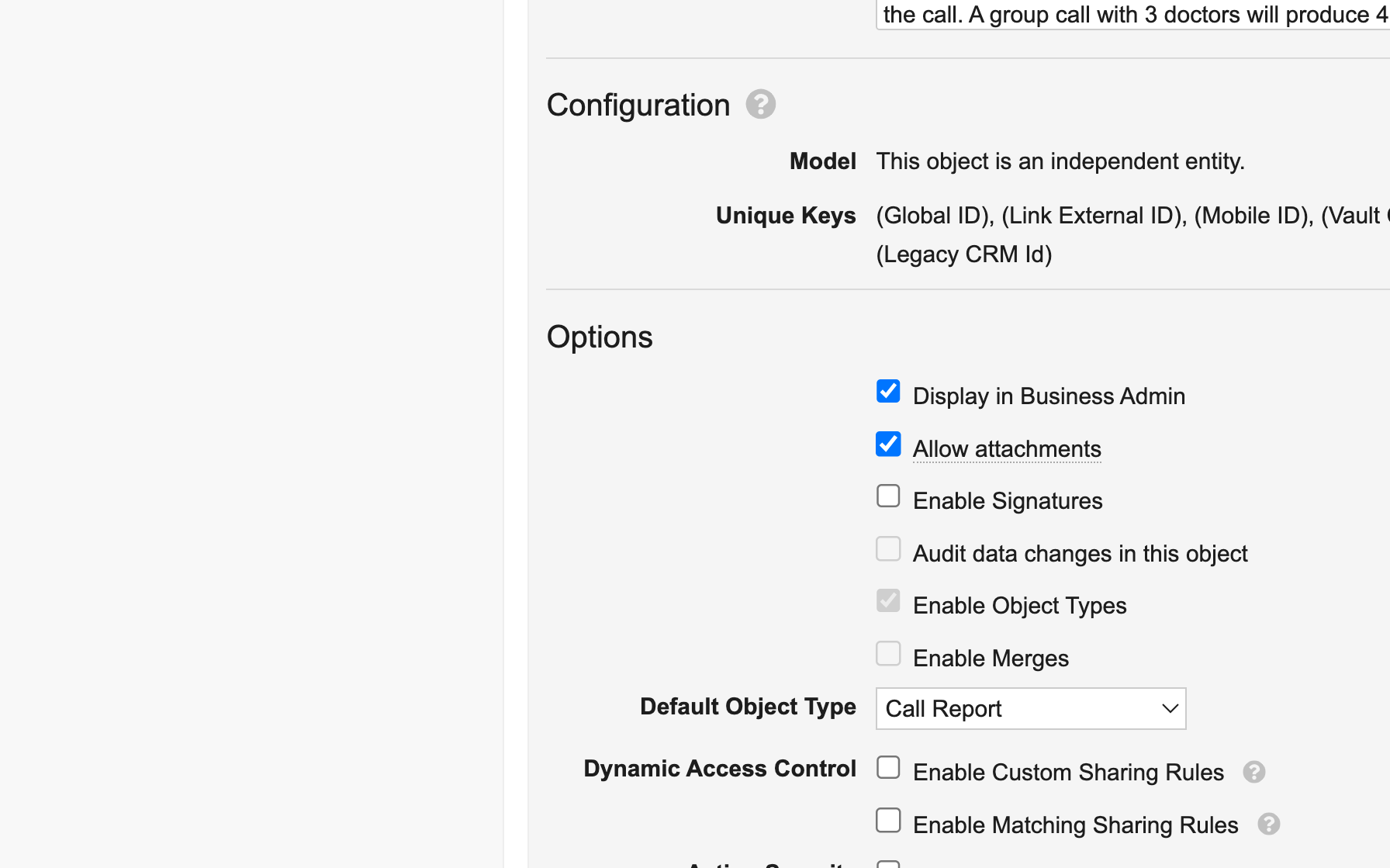Click the Display in Business Admin label
The width and height of the screenshot is (1390, 868).
coord(1049,396)
